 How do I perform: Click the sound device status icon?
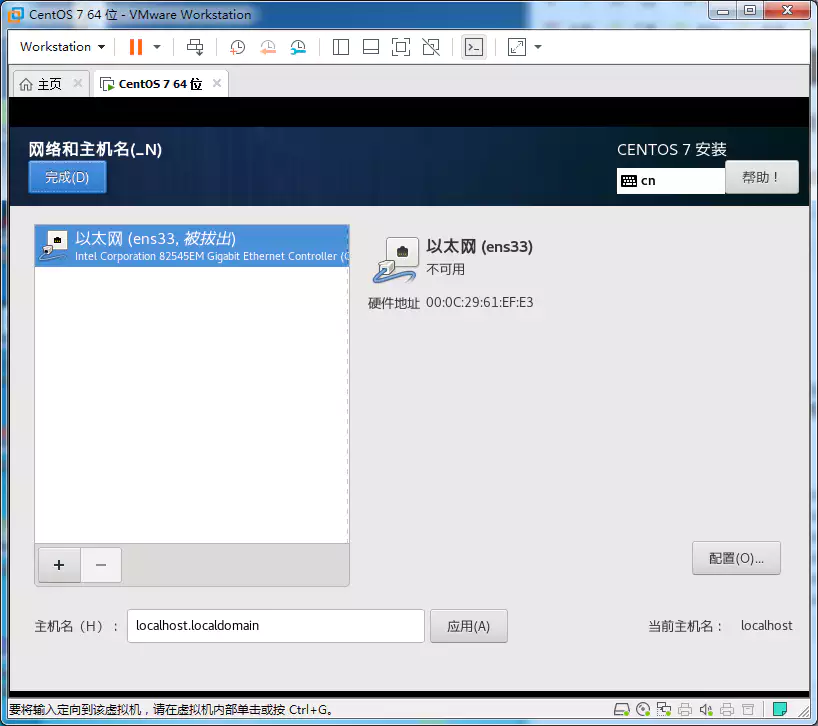pyautogui.click(x=706, y=710)
